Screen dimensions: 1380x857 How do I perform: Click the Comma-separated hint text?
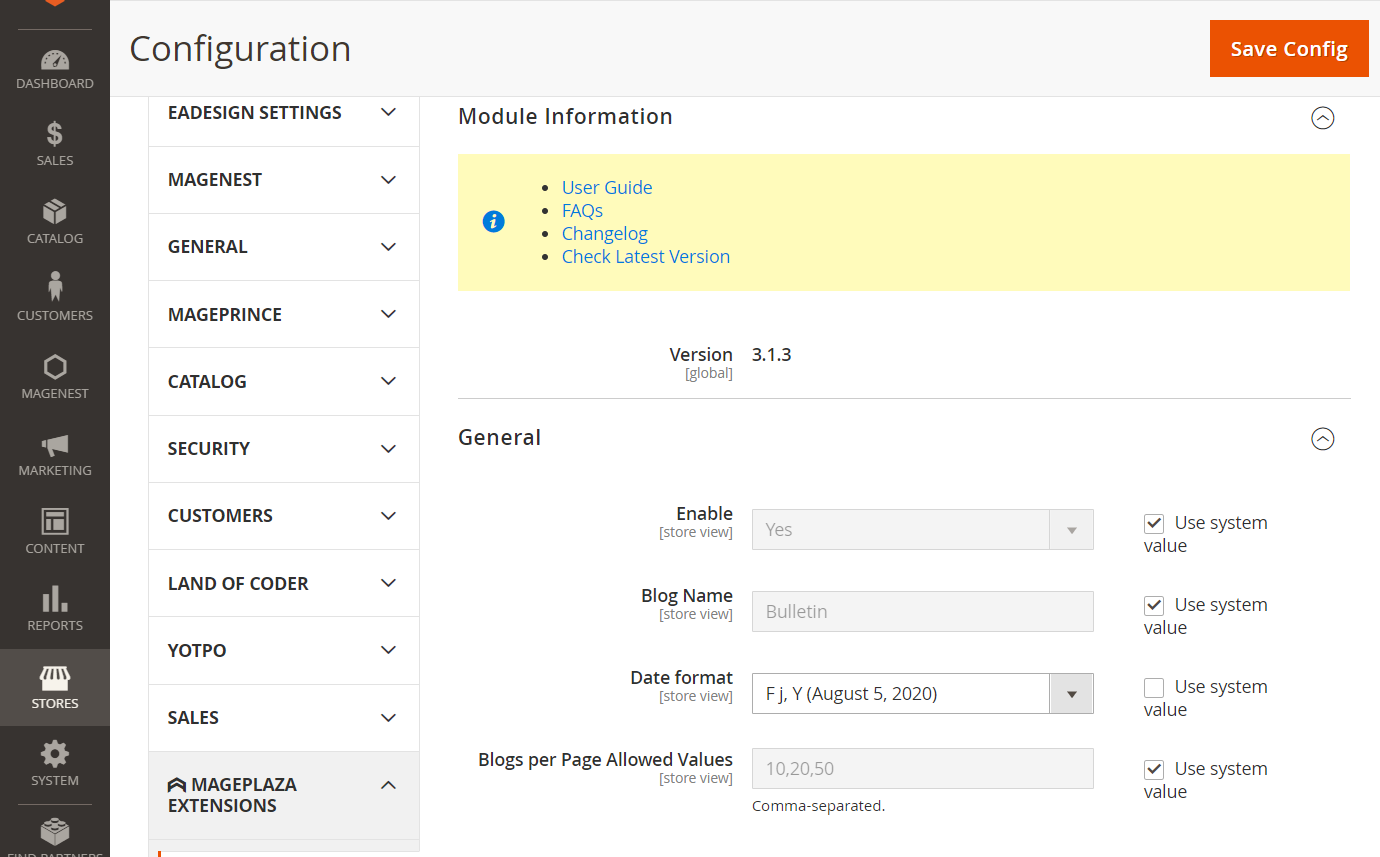coord(818,806)
